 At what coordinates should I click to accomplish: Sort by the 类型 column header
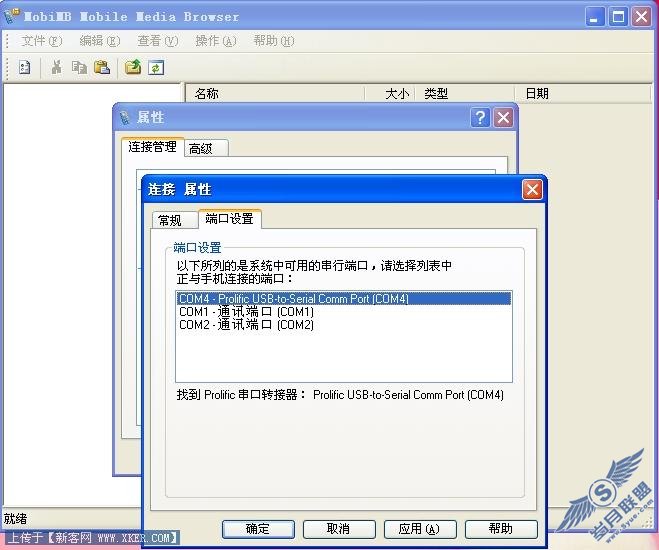(465, 93)
